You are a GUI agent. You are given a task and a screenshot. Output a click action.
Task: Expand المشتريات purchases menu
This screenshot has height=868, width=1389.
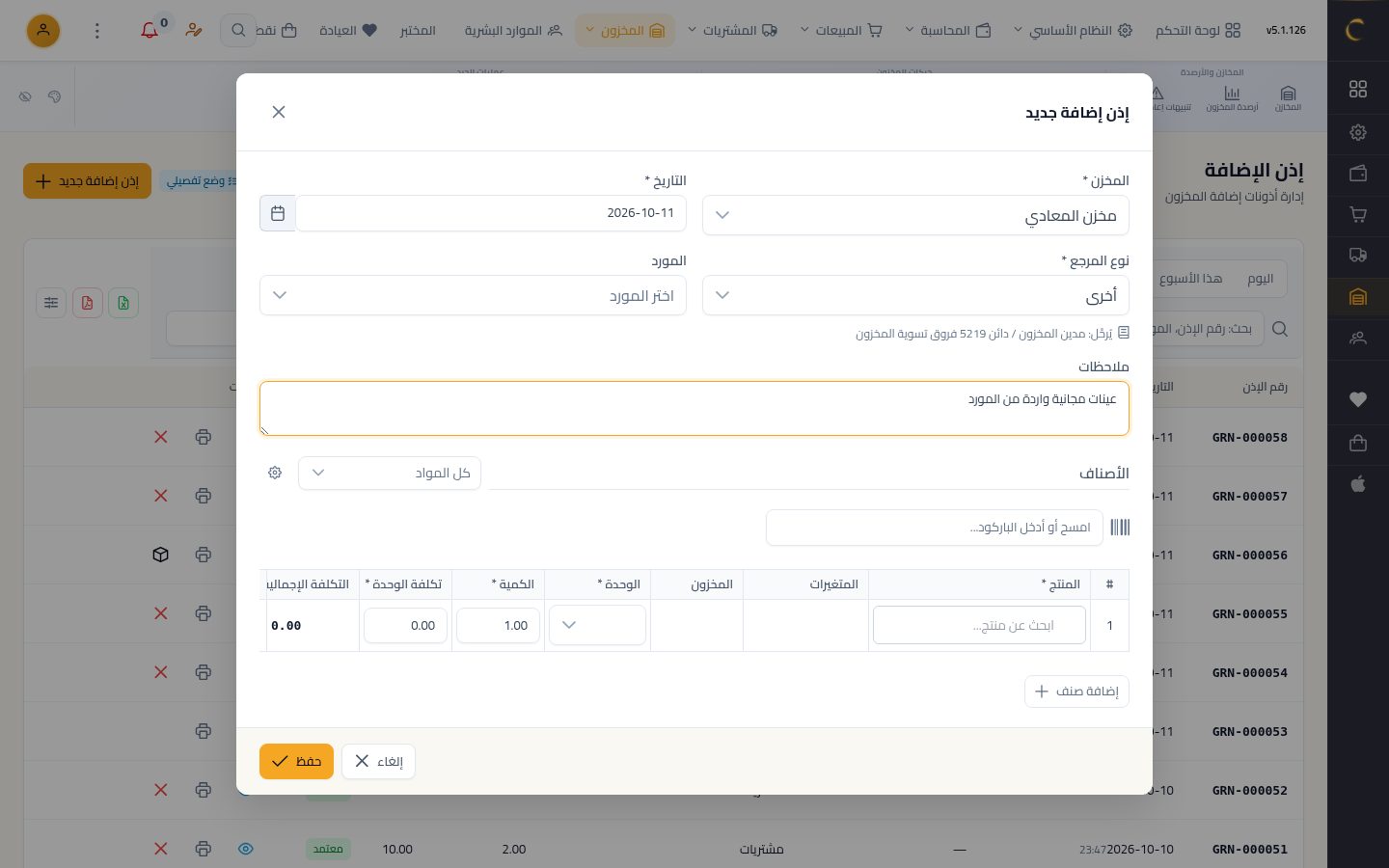pos(732,31)
